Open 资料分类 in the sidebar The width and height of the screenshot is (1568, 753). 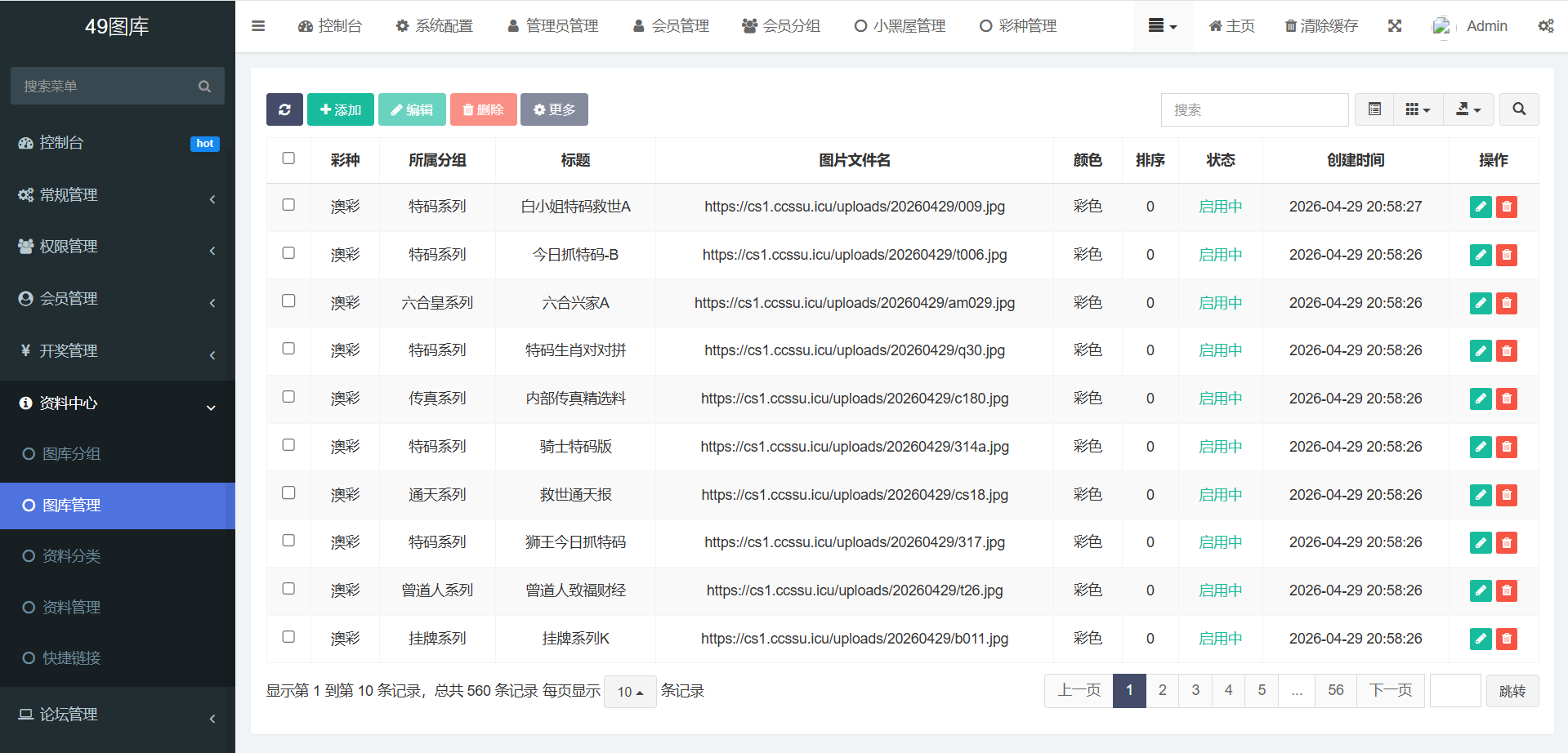(x=72, y=556)
